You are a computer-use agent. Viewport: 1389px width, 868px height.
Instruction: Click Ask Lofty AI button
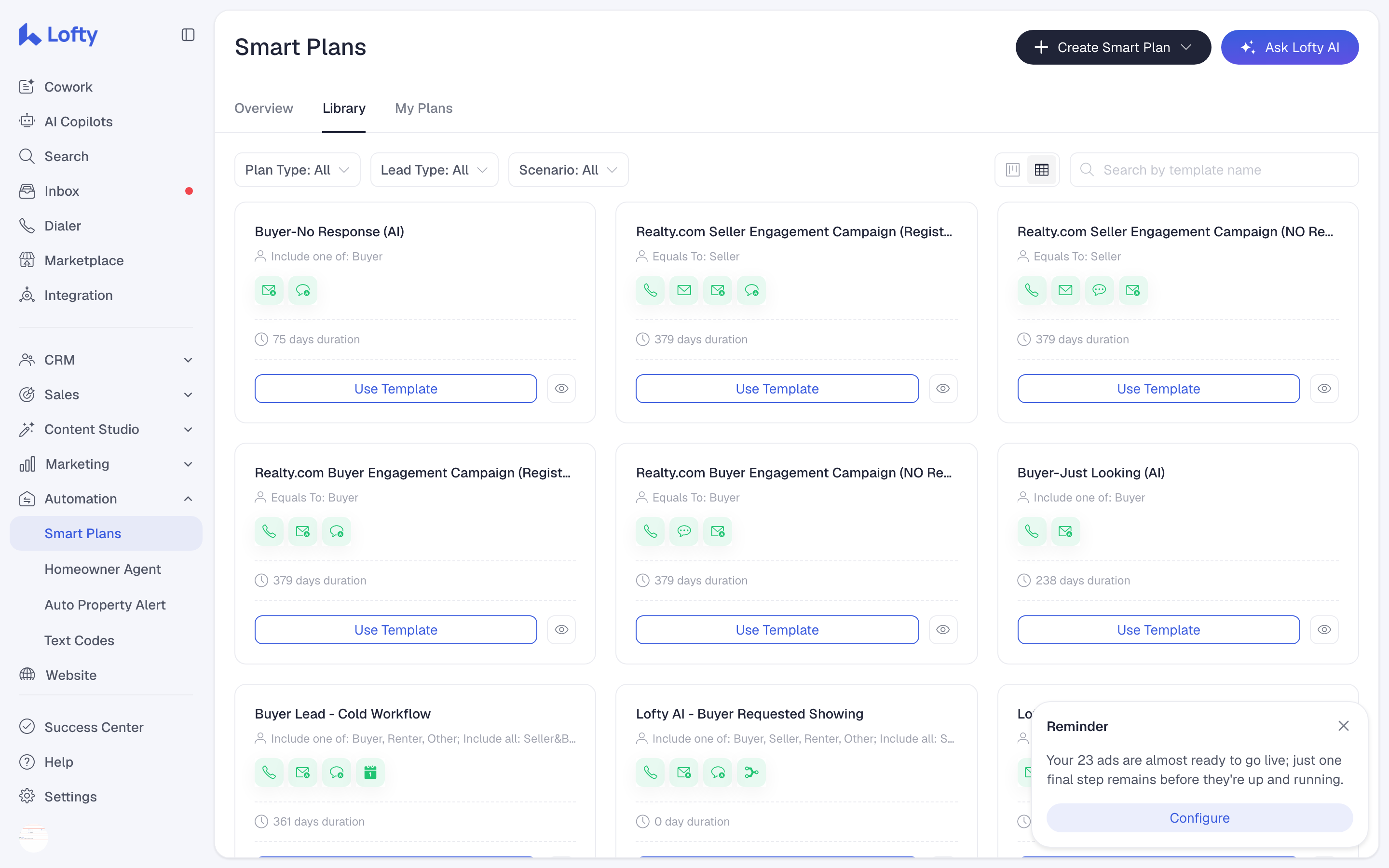click(1289, 47)
